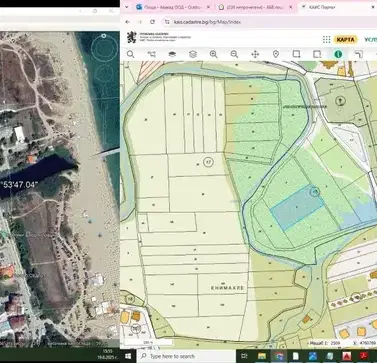Screen dimensions: 377x363
Task: Open the AutoCAD red A icon on taskbar
Action: 347,356
